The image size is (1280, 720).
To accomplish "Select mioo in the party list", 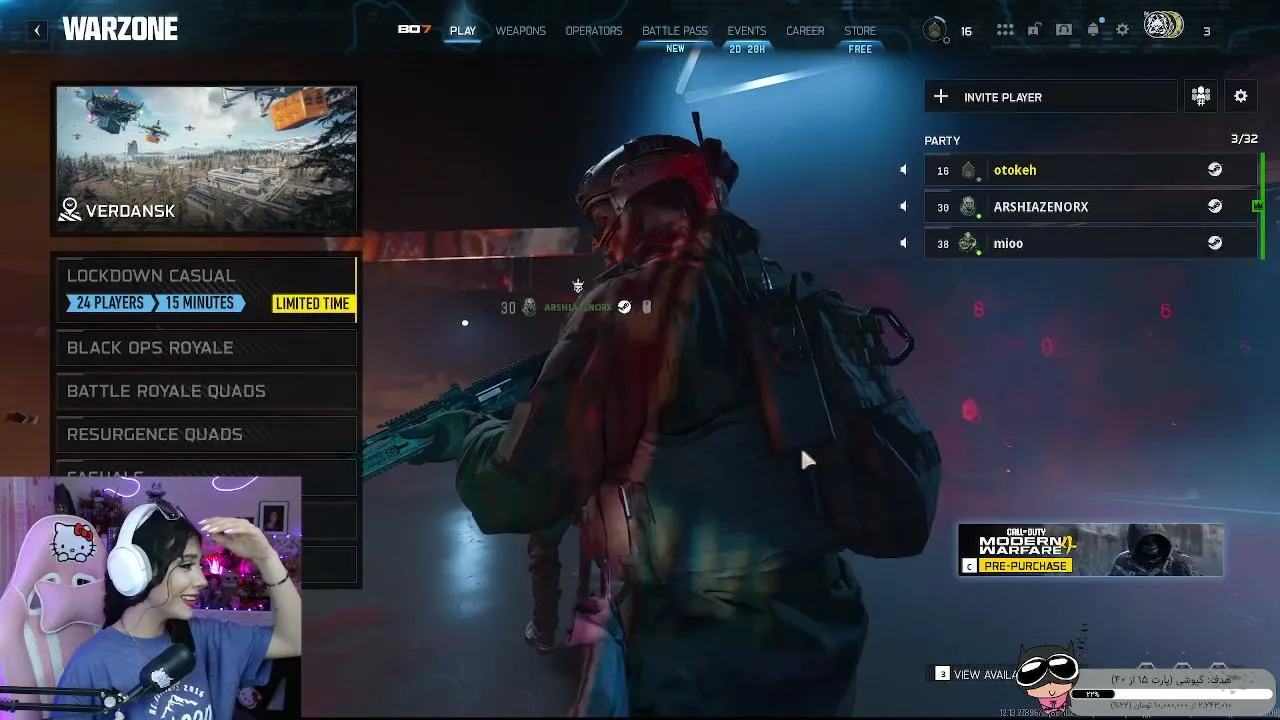I will coord(1091,243).
